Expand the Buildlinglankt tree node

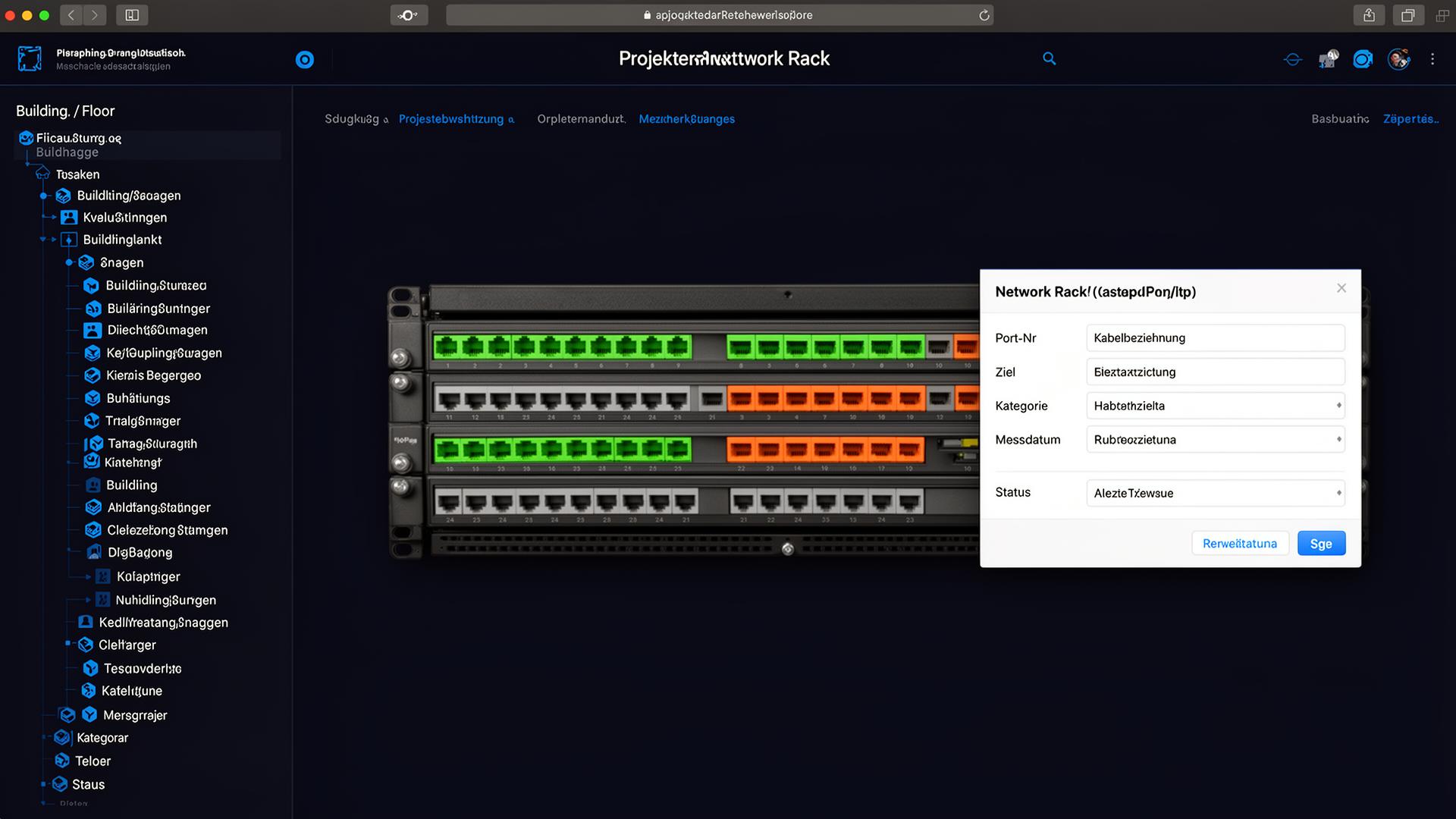[44, 240]
